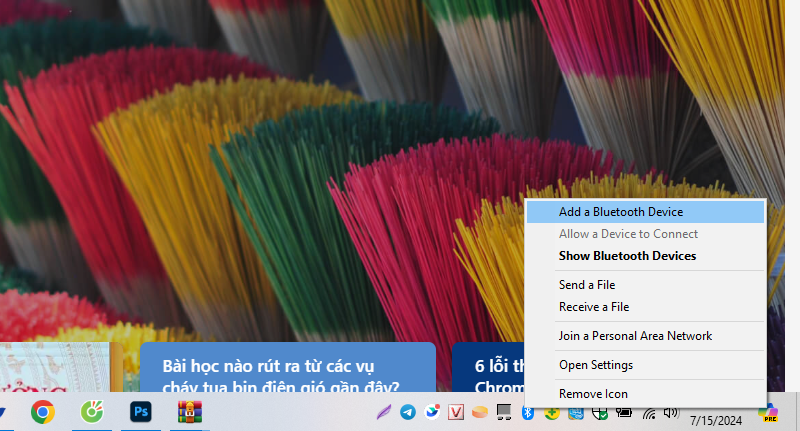Choose Remove Icon menu entry
Viewport: 800px width, 431px height.
593,394
